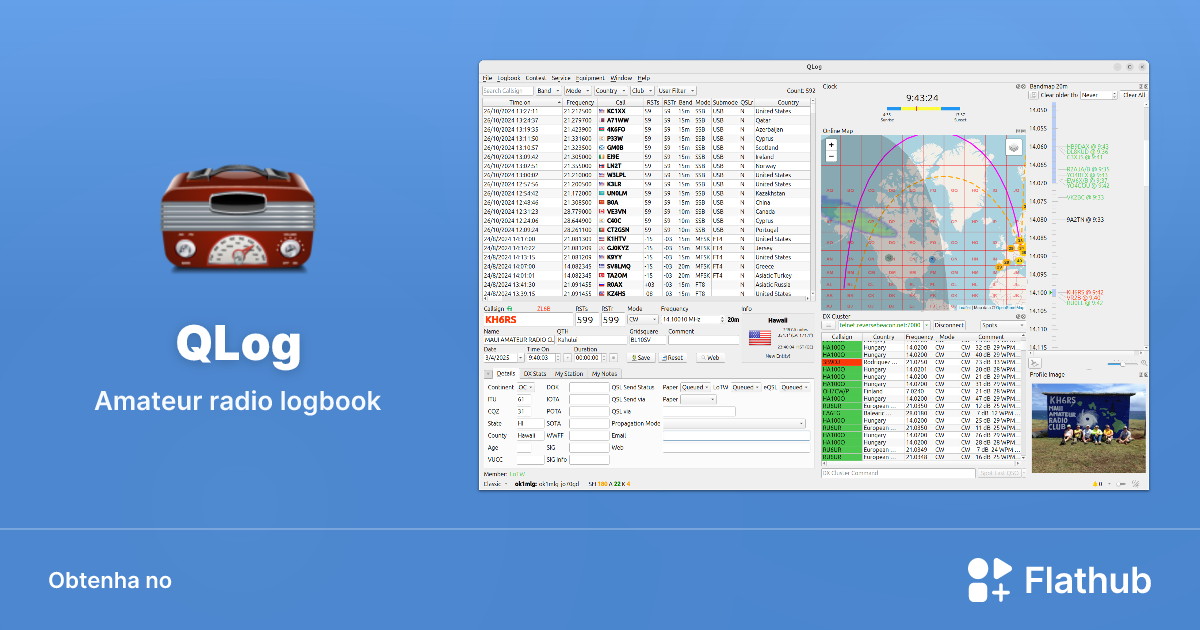1200x630 pixels.
Task: Toggle the DX Cluster Disconnect control
Action: 948,325
